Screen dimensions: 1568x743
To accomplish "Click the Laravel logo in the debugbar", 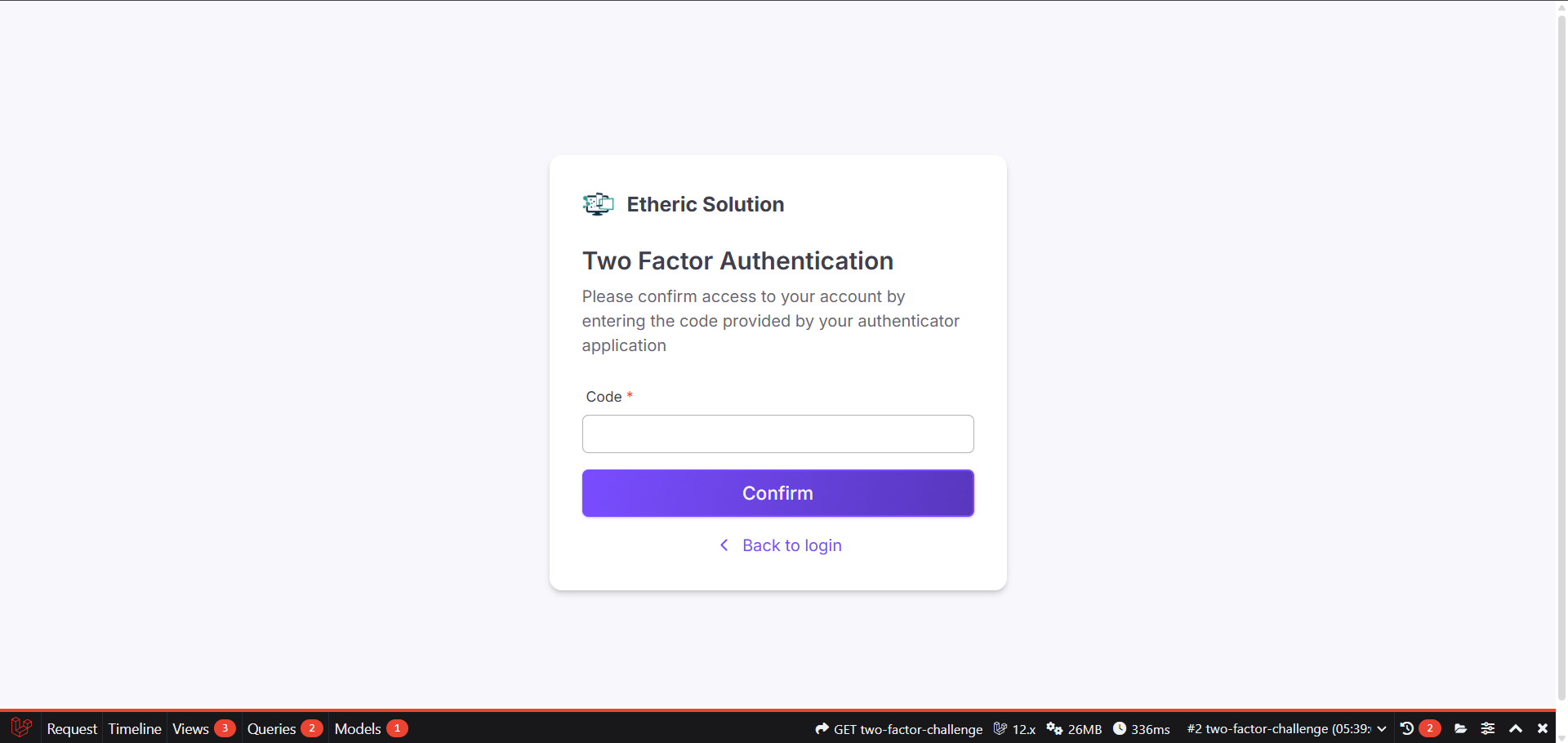I will click(x=20, y=728).
